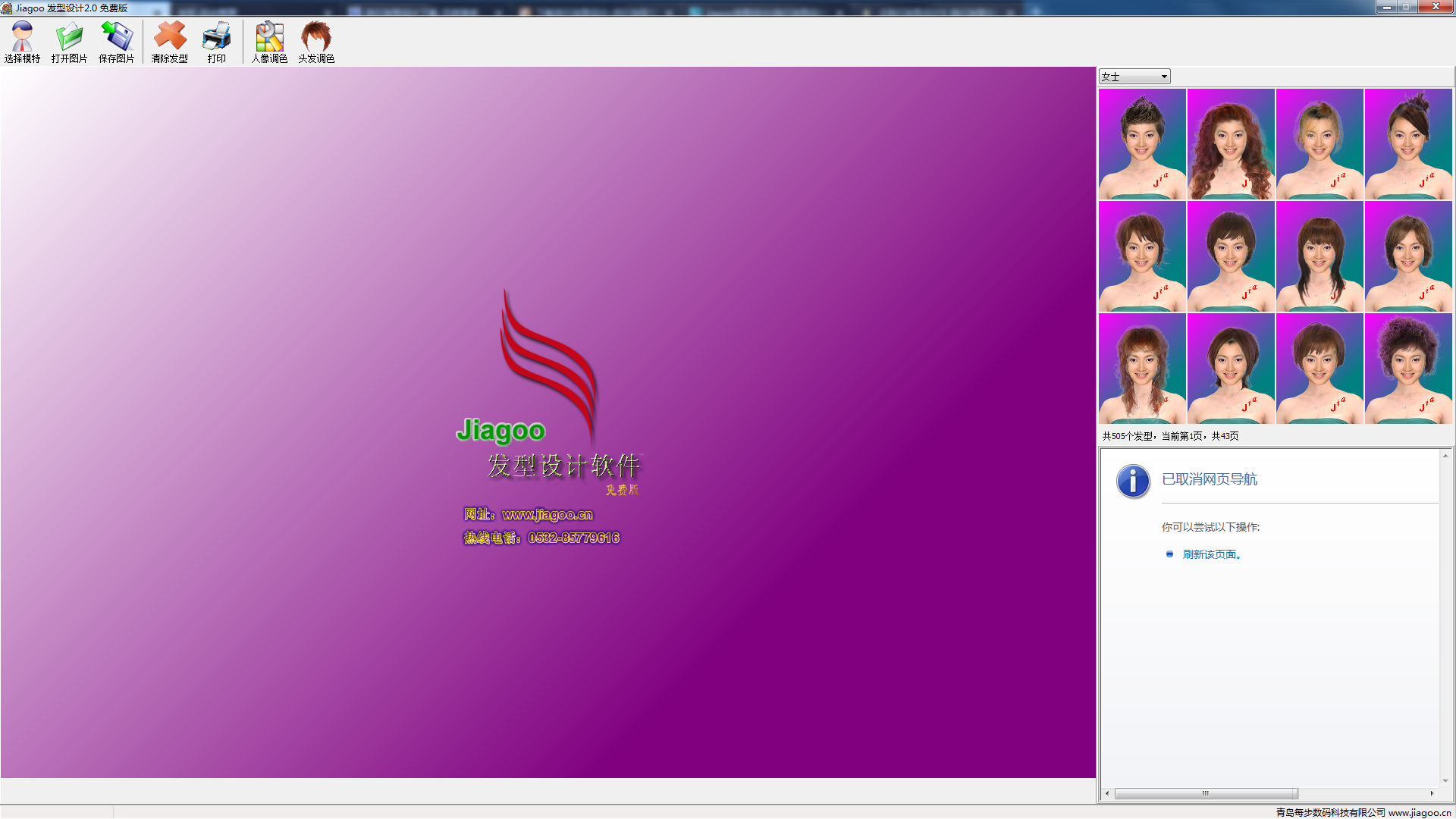Click the blue info icon in browser pane
The image size is (1456, 819).
(x=1133, y=481)
